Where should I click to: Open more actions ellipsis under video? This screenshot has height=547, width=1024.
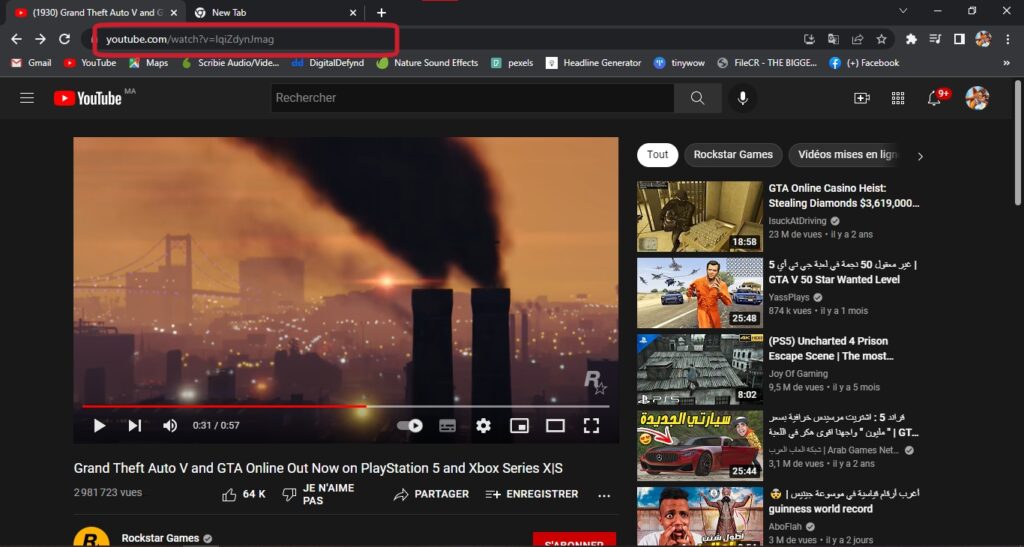point(604,495)
